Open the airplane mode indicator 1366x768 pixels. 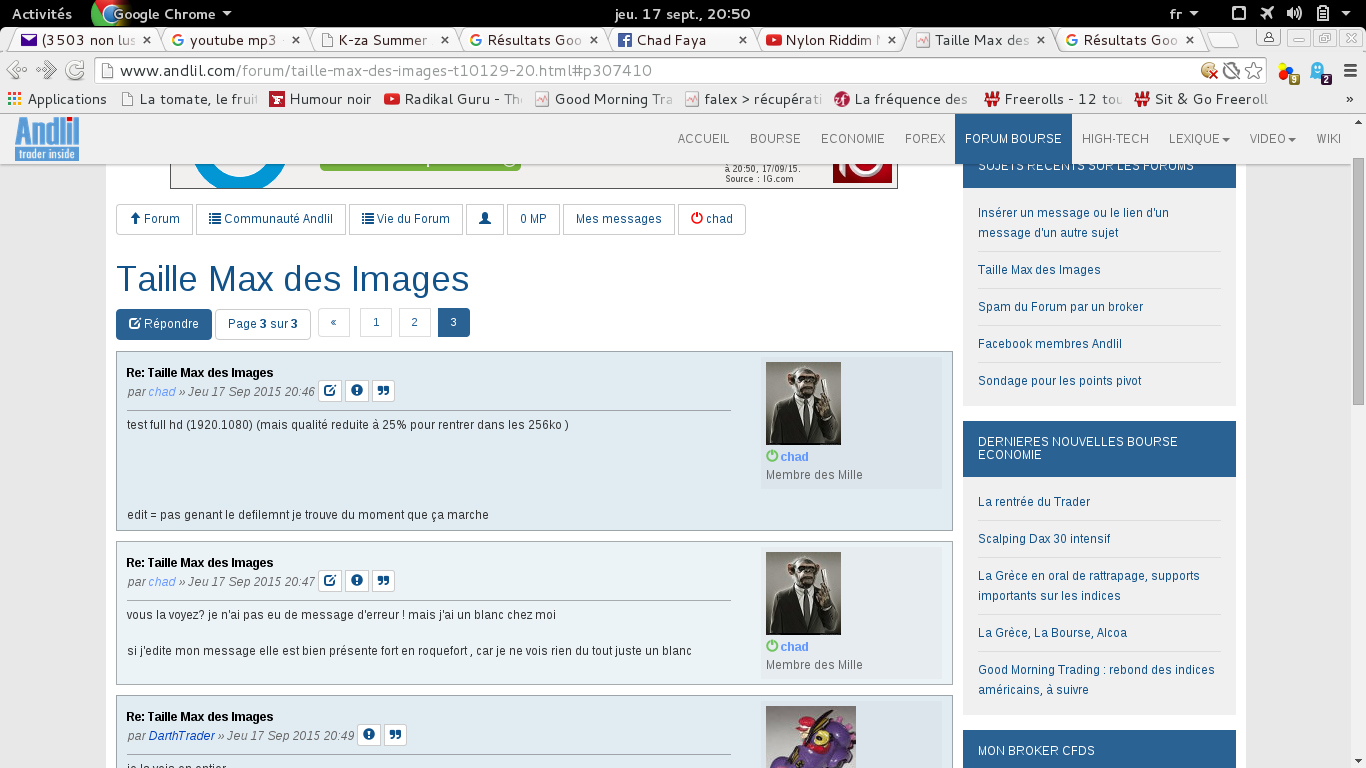click(1267, 14)
